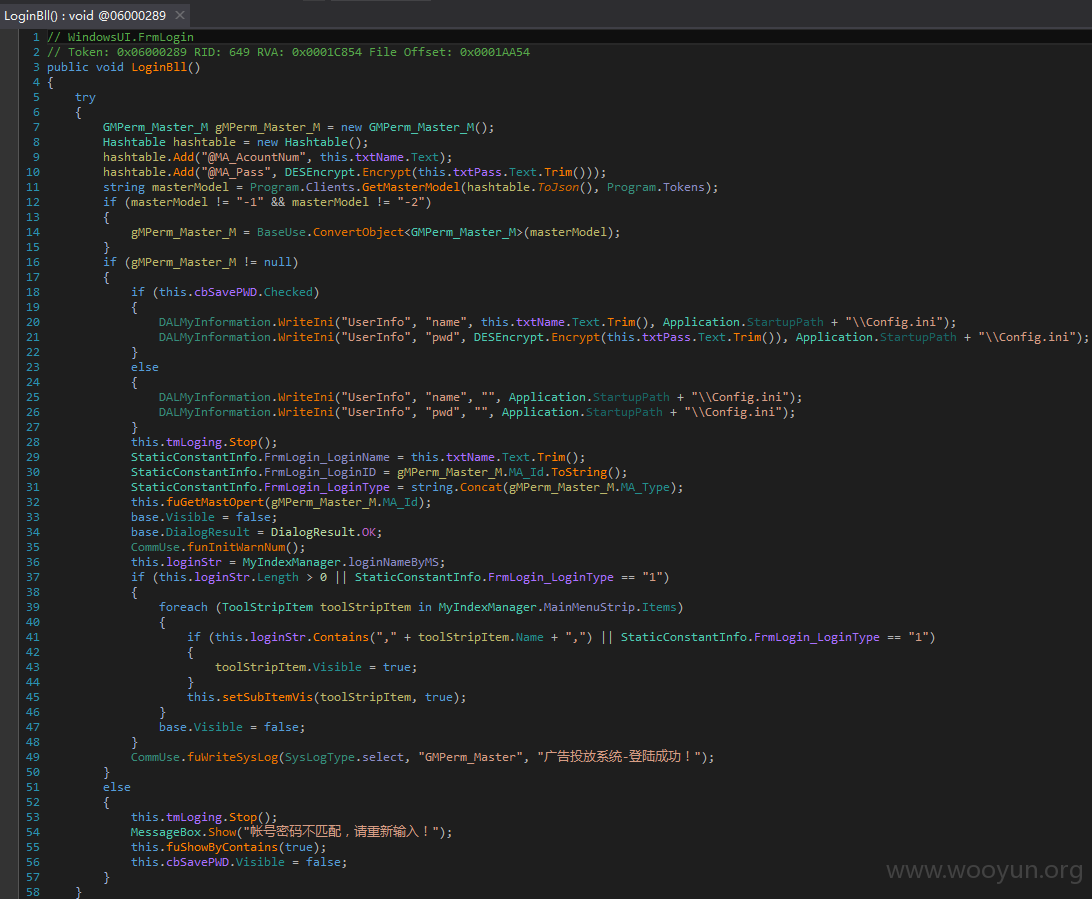Image resolution: width=1092 pixels, height=899 pixels.
Task: Click tmLoging field on line 28
Action: click(194, 442)
